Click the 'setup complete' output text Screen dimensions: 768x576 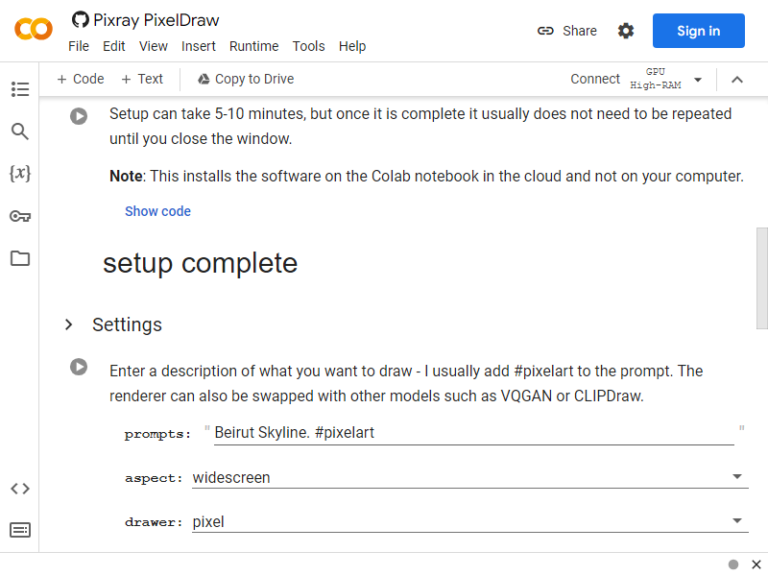[x=200, y=264]
